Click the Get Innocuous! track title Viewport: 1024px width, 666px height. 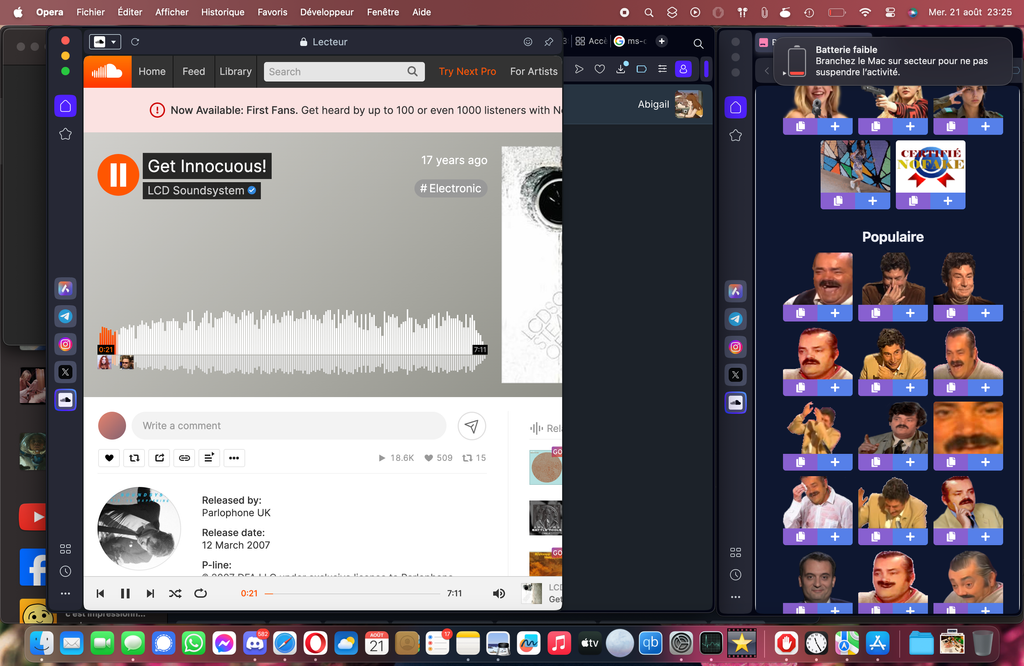click(207, 166)
